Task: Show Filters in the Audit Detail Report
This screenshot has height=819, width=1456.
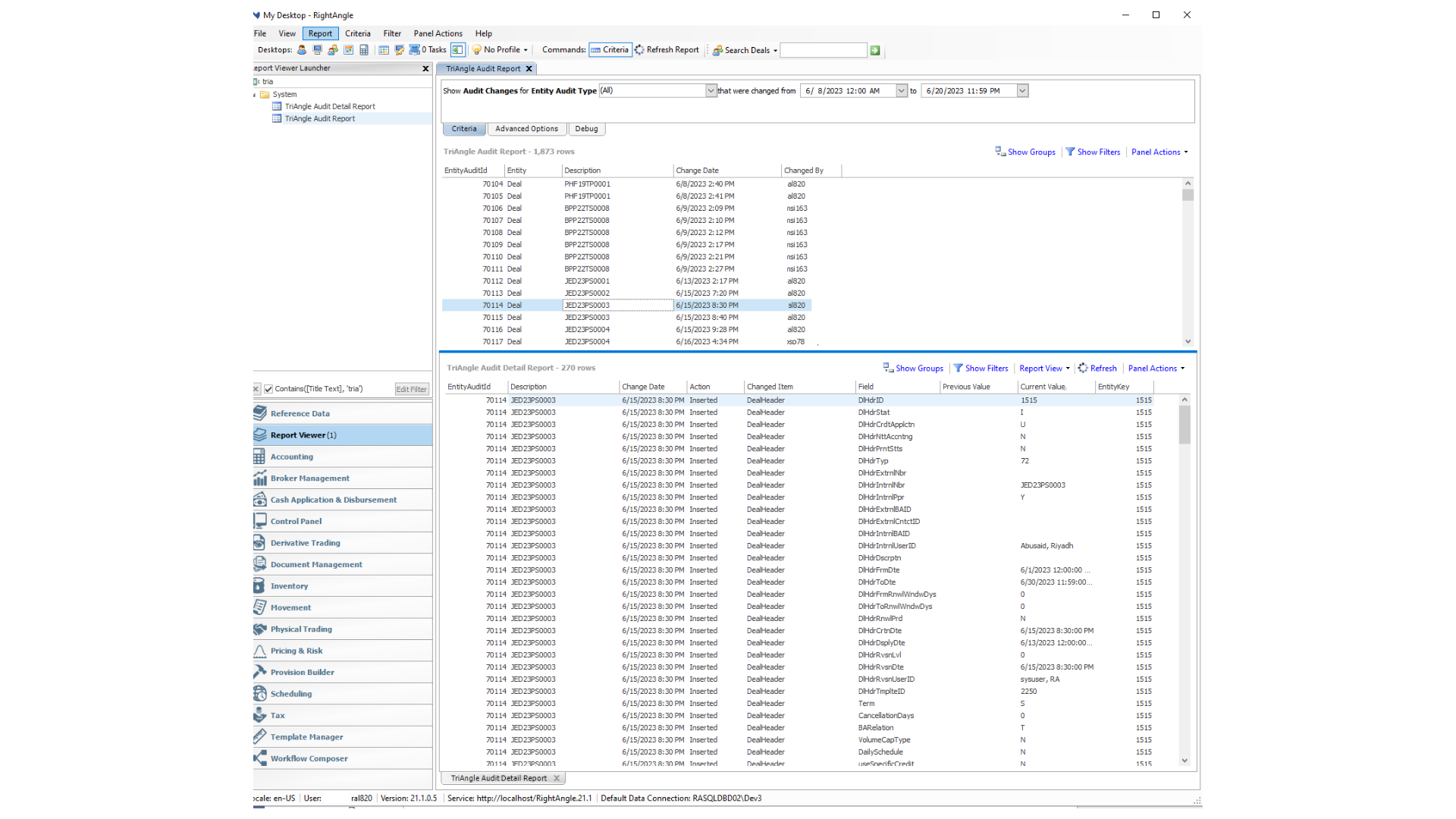Action: click(x=981, y=369)
